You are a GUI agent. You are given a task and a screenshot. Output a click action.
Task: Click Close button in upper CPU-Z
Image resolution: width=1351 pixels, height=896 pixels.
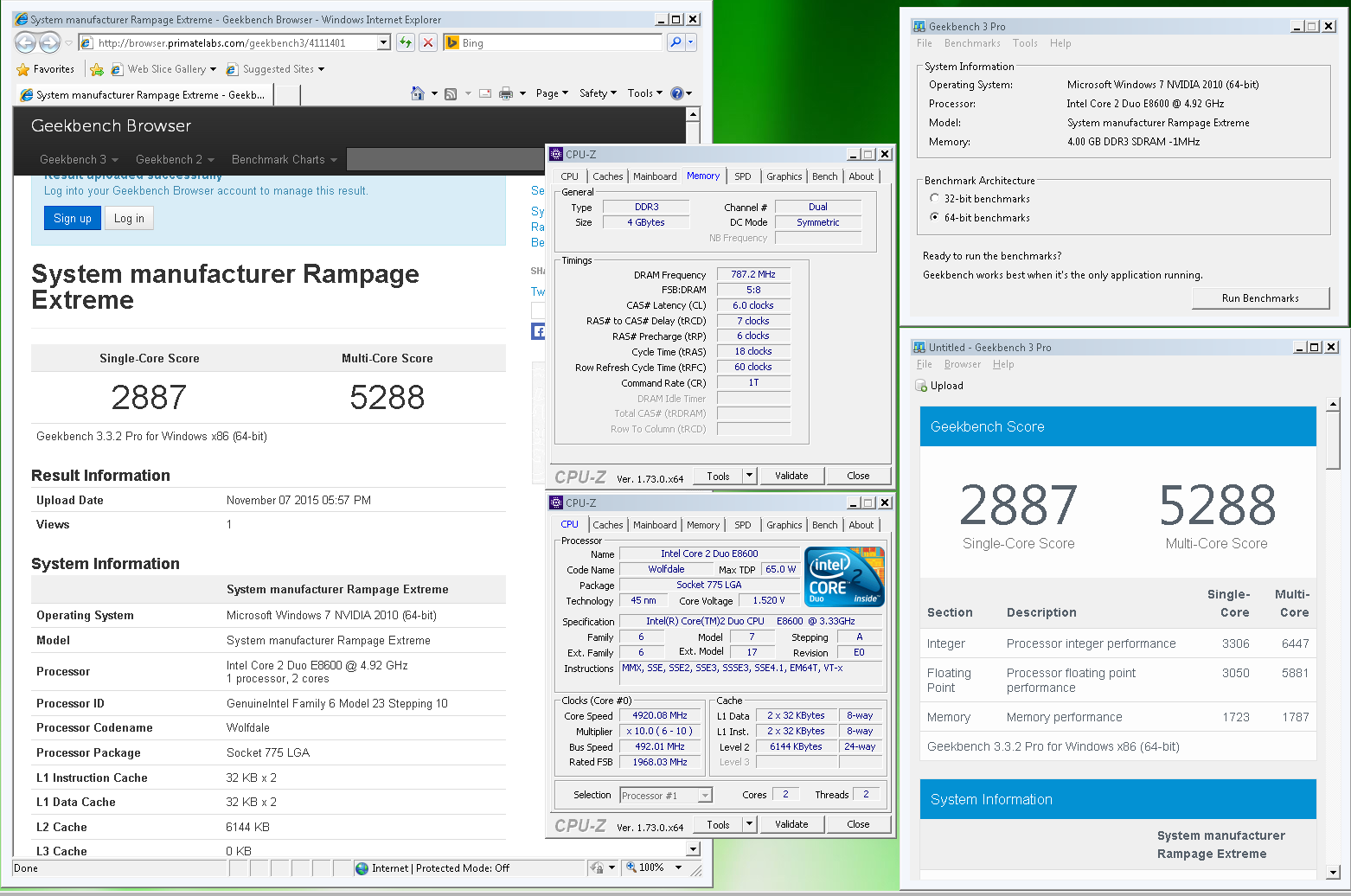858,476
